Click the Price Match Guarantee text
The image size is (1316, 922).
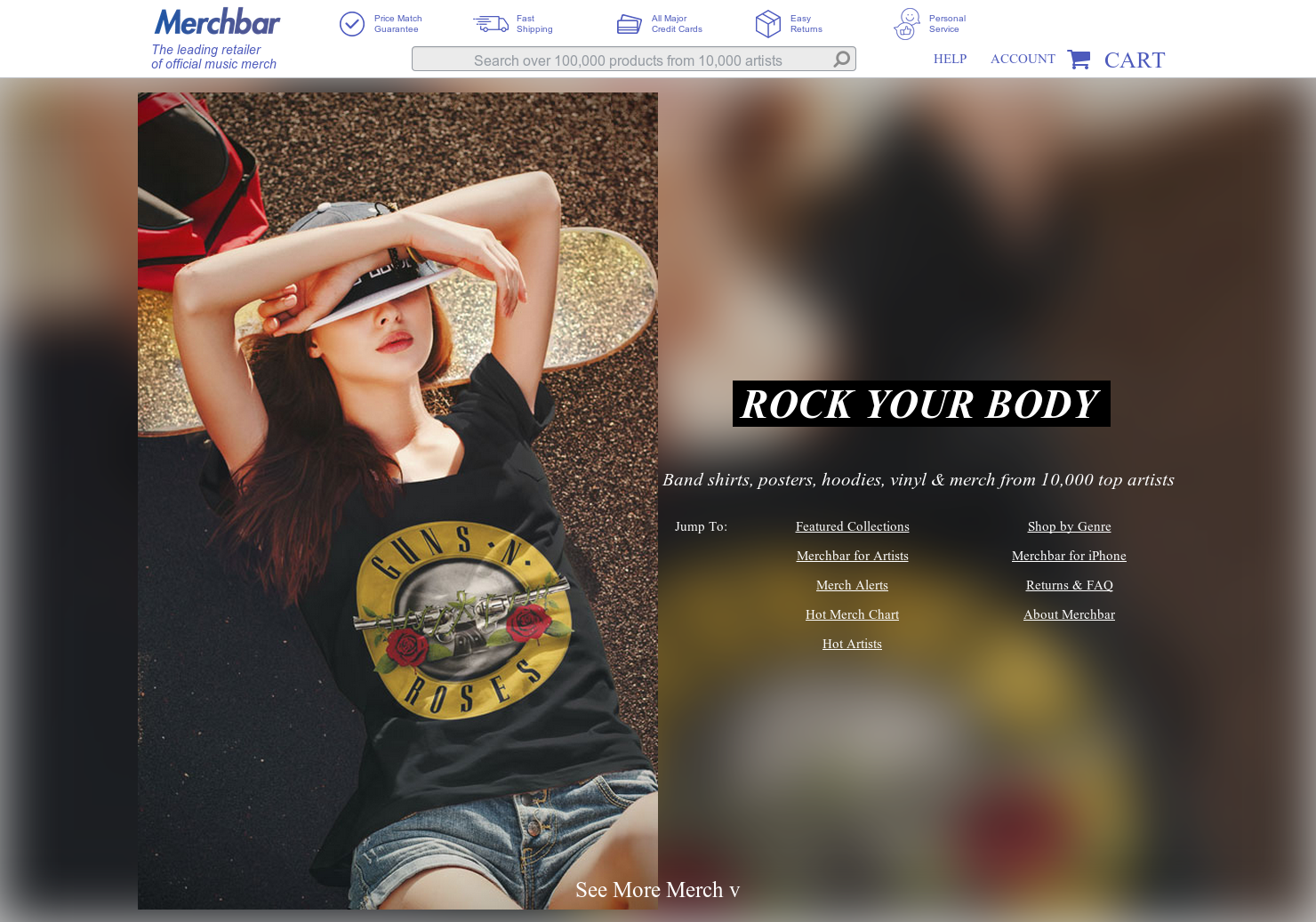[397, 24]
